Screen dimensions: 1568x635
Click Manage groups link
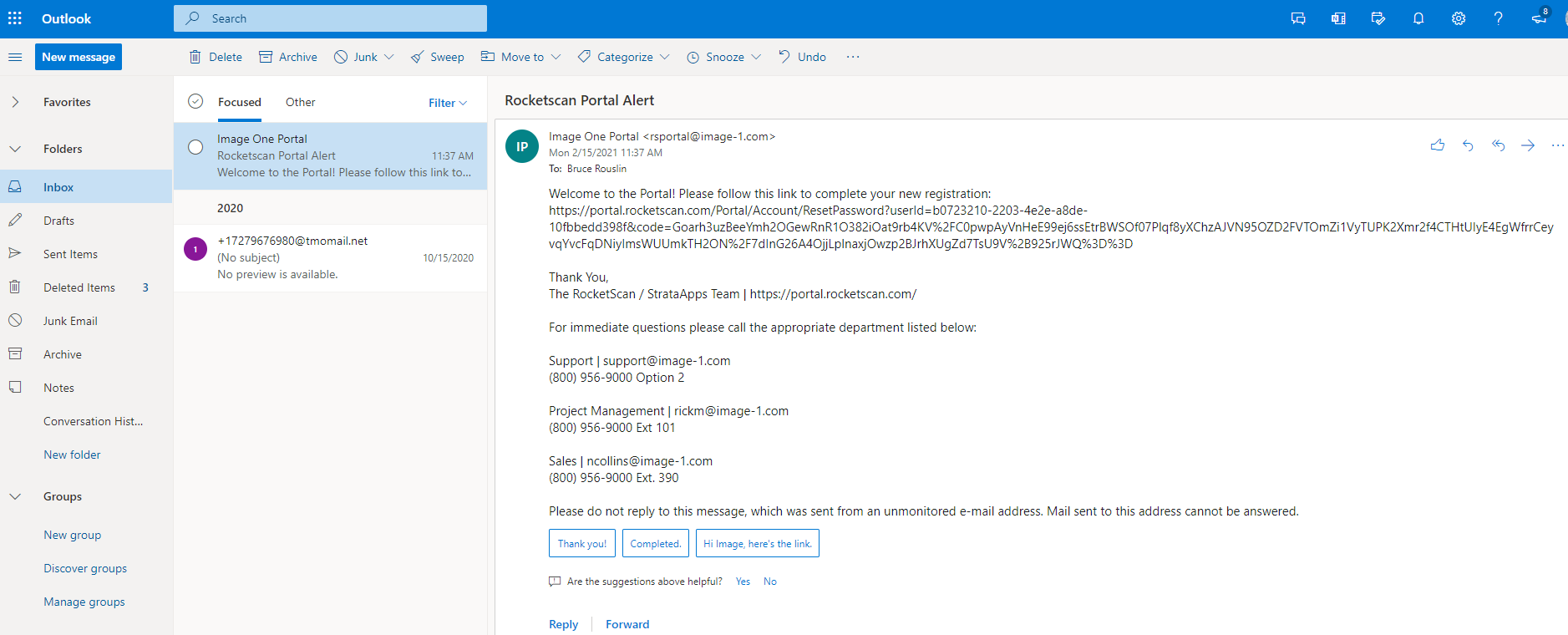coord(84,602)
